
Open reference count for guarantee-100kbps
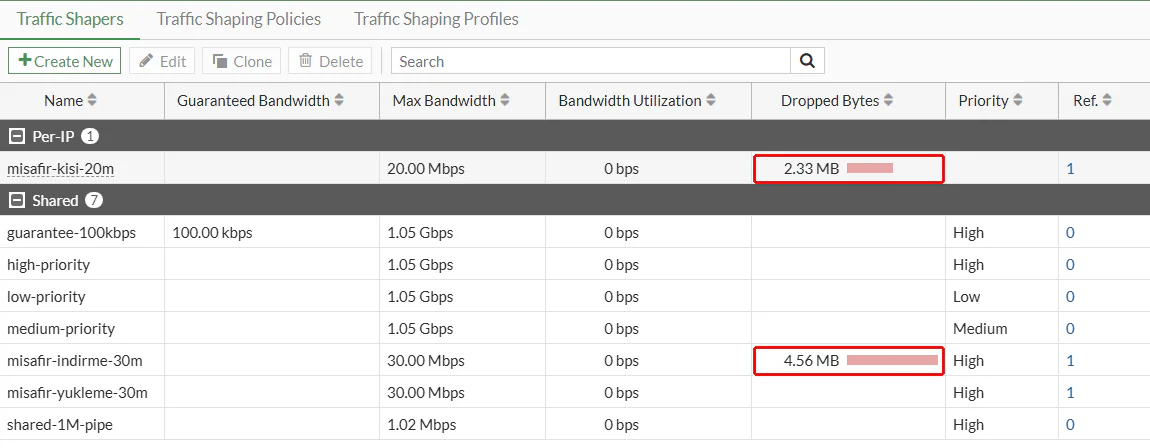coord(1070,233)
